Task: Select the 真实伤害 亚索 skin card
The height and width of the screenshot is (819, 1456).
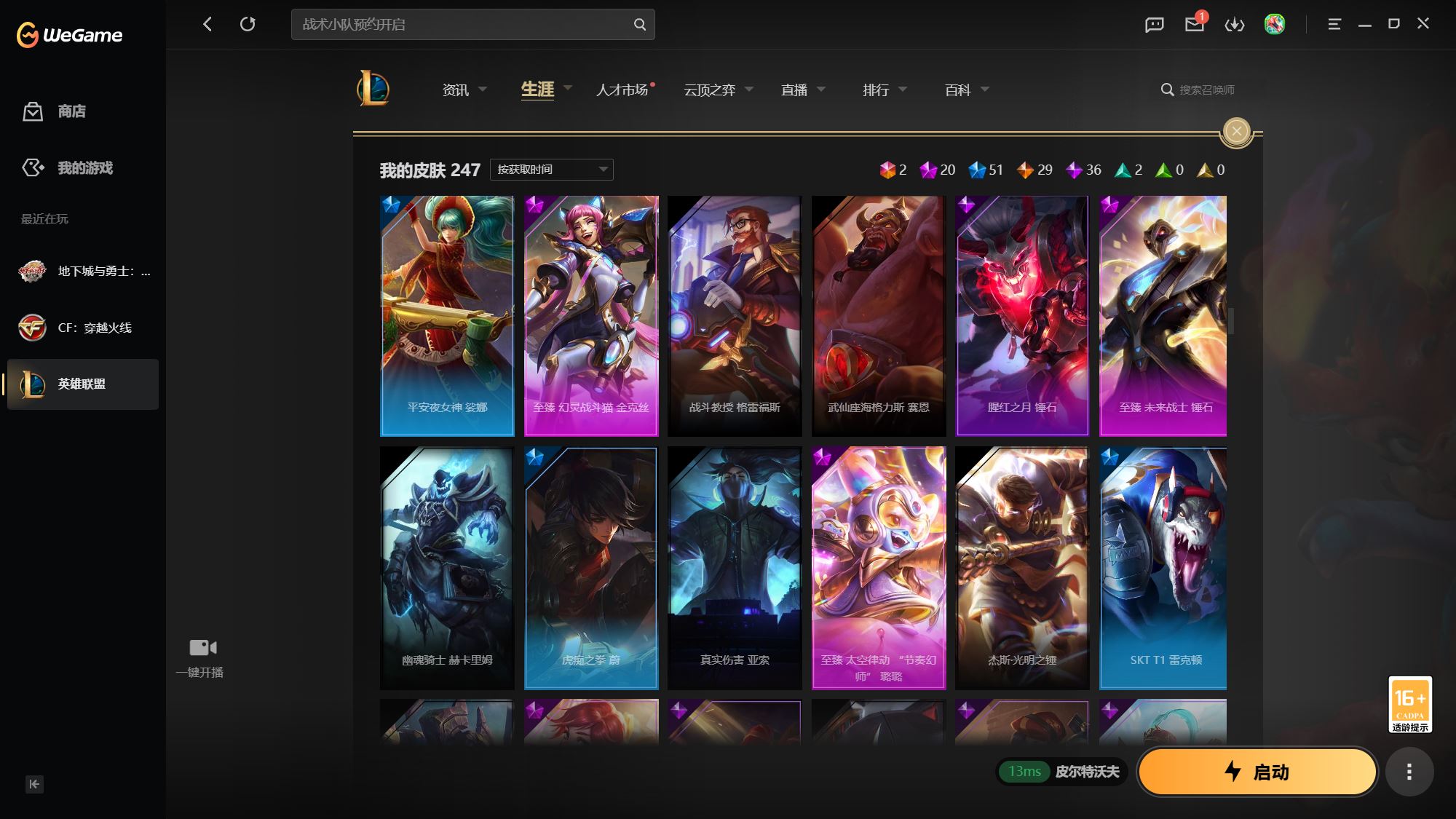Action: click(x=735, y=568)
